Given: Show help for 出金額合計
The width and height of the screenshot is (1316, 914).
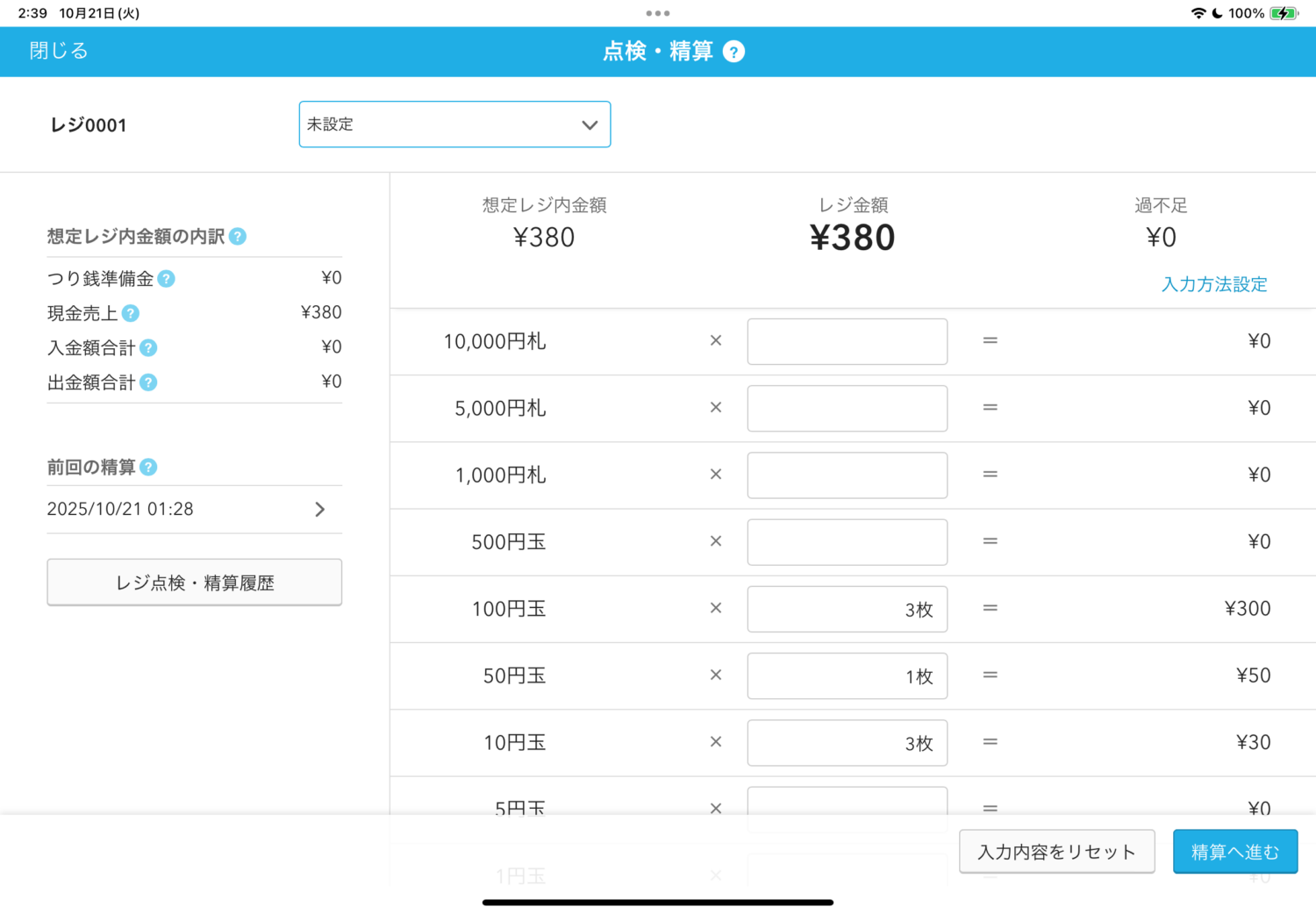Looking at the screenshot, I should tap(149, 382).
